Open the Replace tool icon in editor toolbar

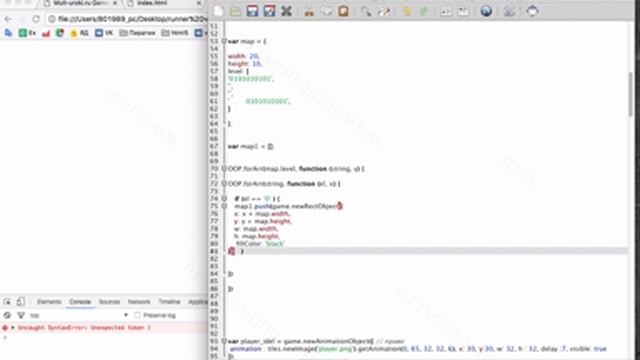pyautogui.click(x=383, y=11)
